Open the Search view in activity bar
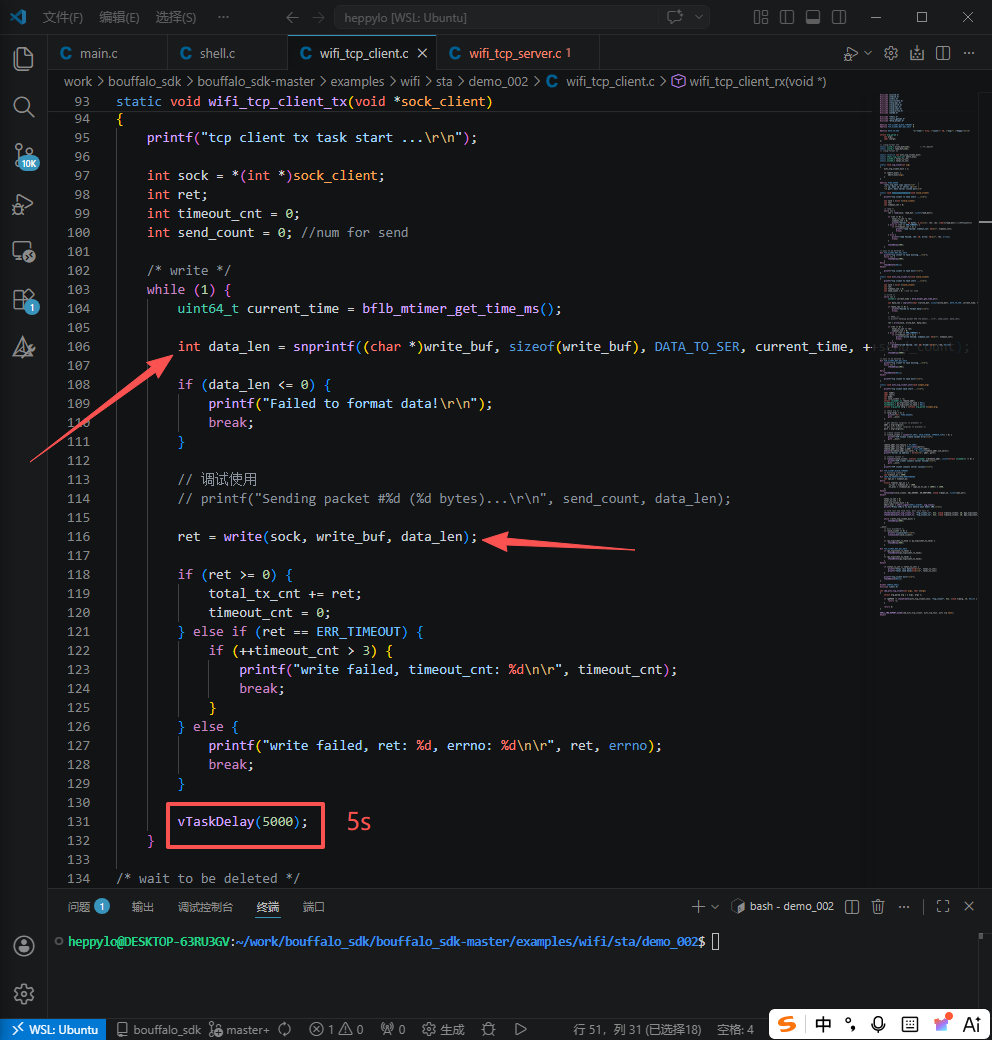Screen dimensions: 992x1040 point(23,106)
